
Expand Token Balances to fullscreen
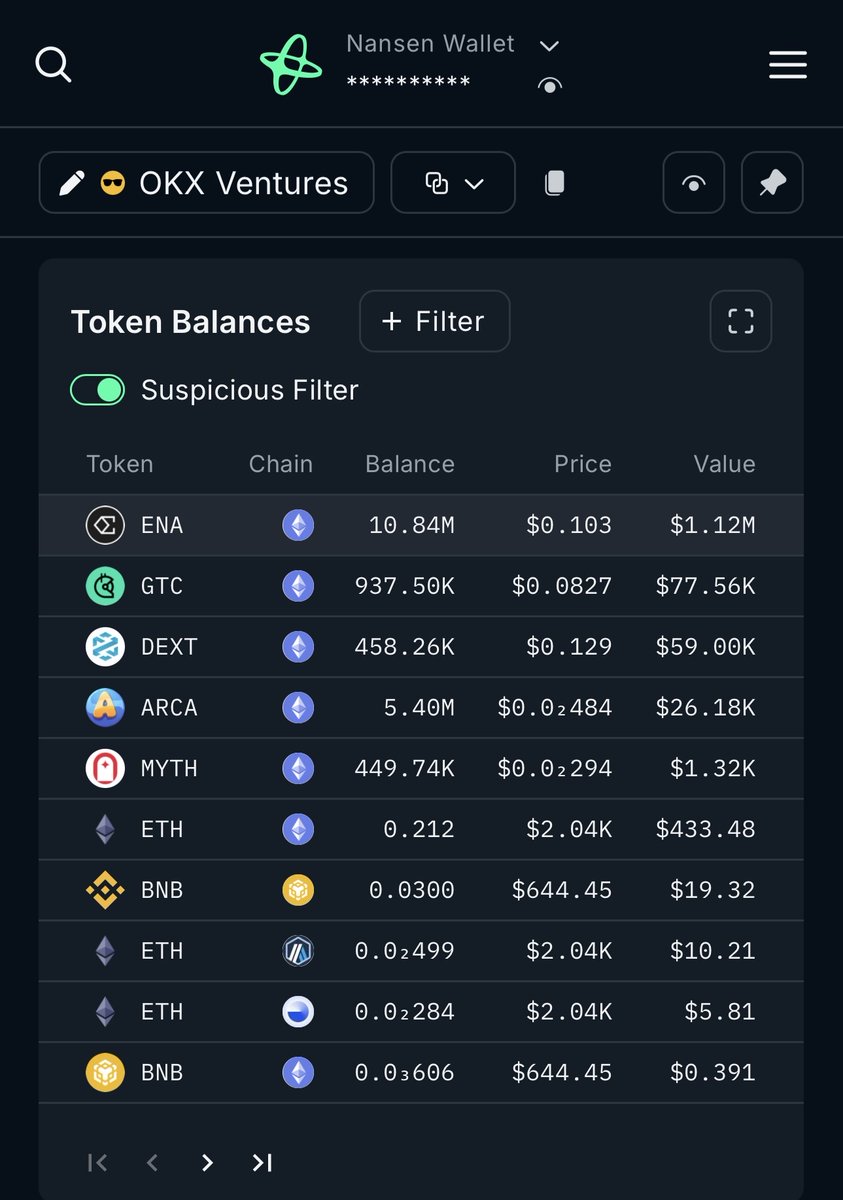[x=740, y=321]
